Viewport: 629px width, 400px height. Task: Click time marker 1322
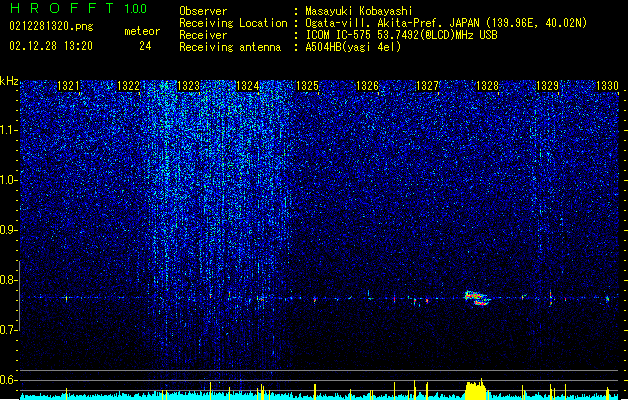click(128, 86)
